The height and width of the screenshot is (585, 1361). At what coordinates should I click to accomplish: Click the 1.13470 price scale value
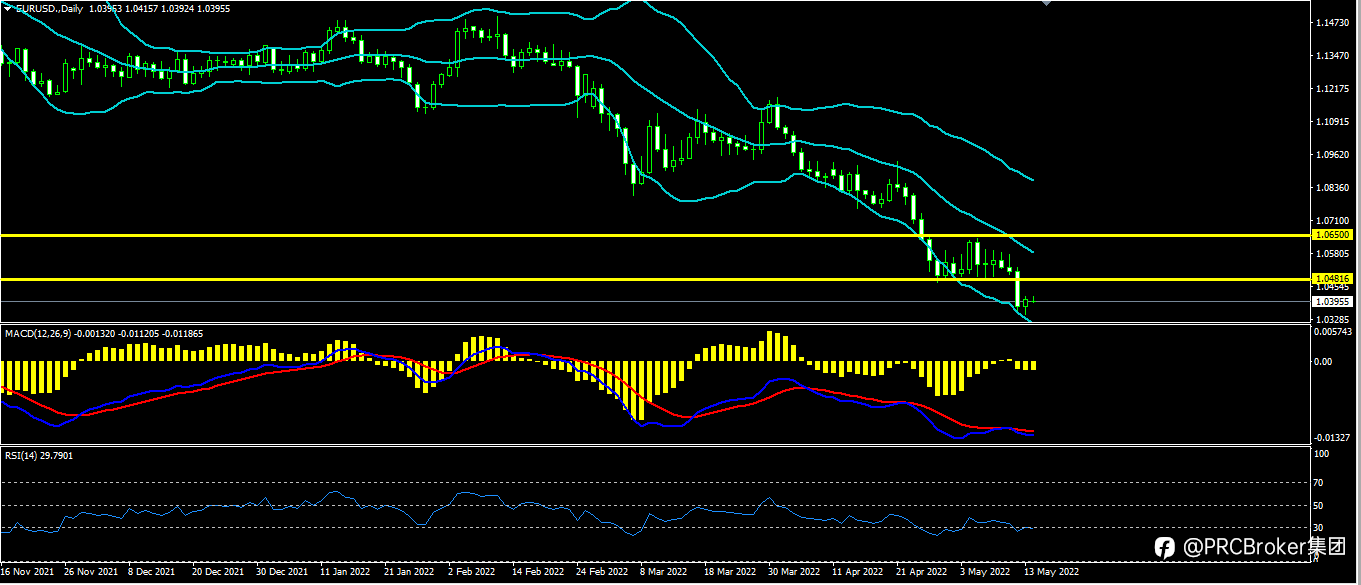[x=1333, y=56]
